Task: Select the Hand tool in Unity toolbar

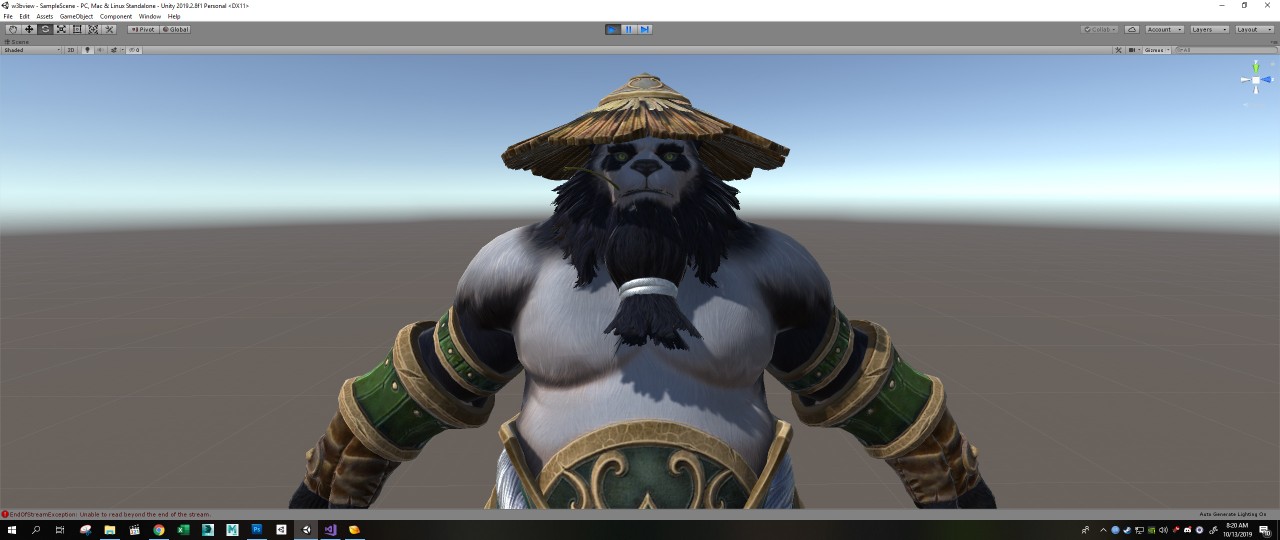Action: pyautogui.click(x=13, y=29)
